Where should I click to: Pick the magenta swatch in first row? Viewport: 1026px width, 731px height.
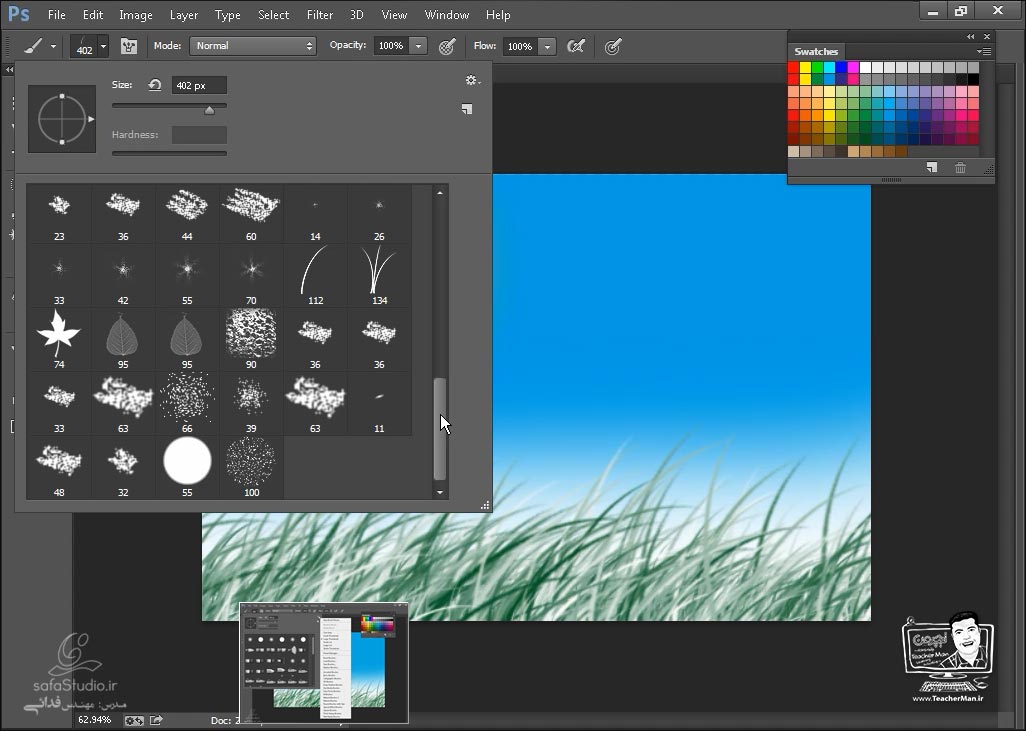coord(853,67)
